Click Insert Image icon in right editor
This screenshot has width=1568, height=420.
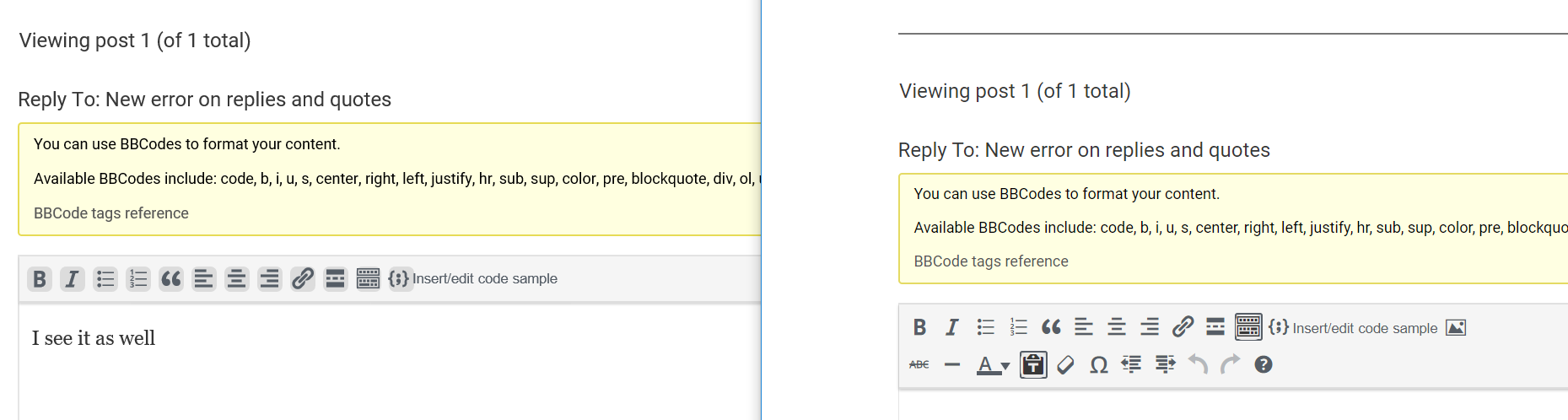click(1456, 328)
